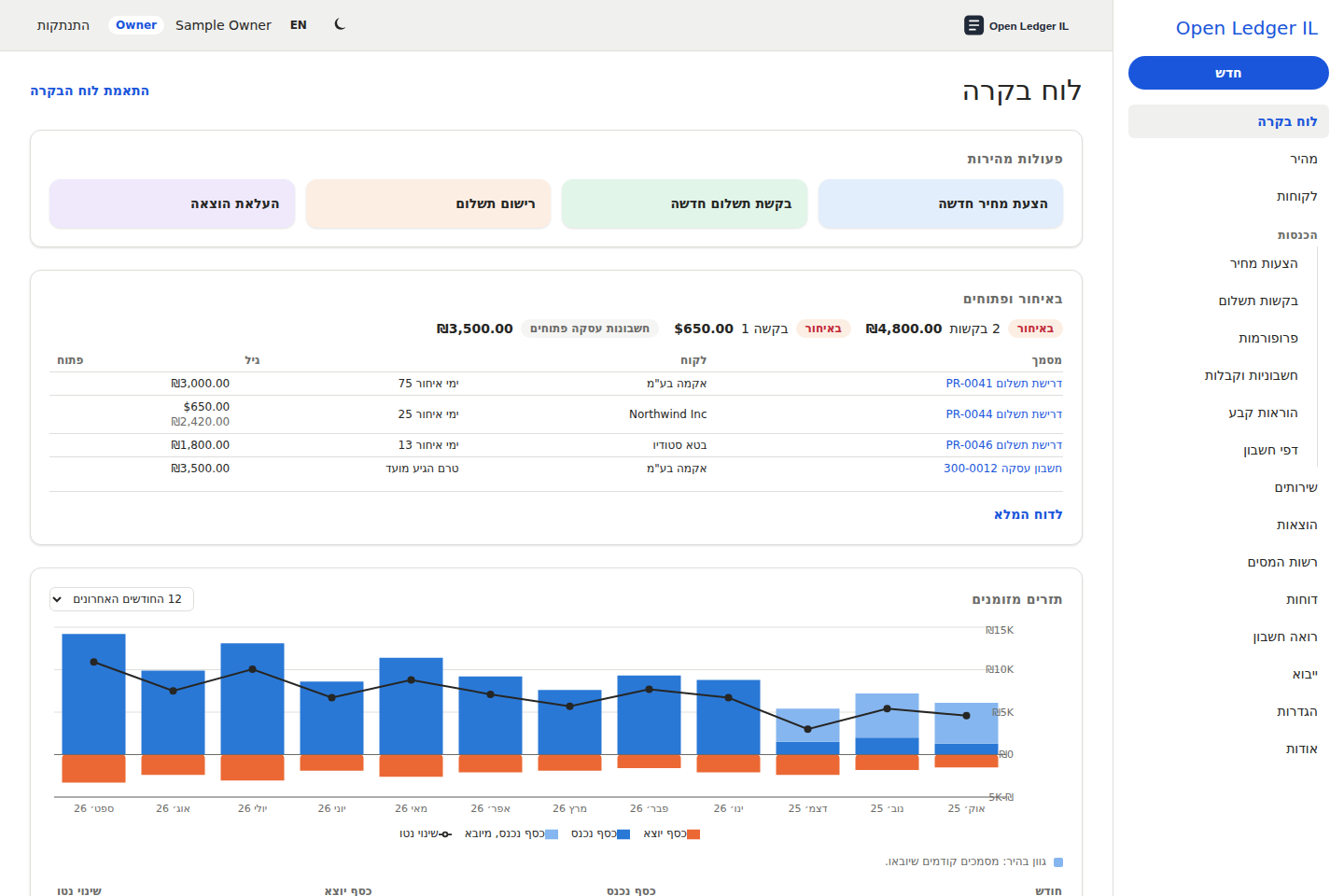This screenshot has width=1344, height=896.
Task: Click the בקשת תשלום חדשה quick action
Action: click(x=684, y=203)
